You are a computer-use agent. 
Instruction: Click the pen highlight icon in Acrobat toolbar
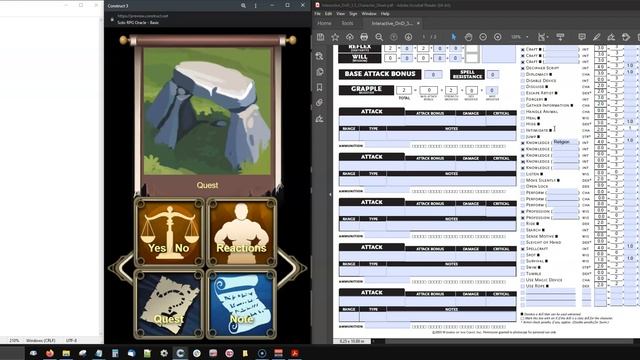(x=597, y=37)
